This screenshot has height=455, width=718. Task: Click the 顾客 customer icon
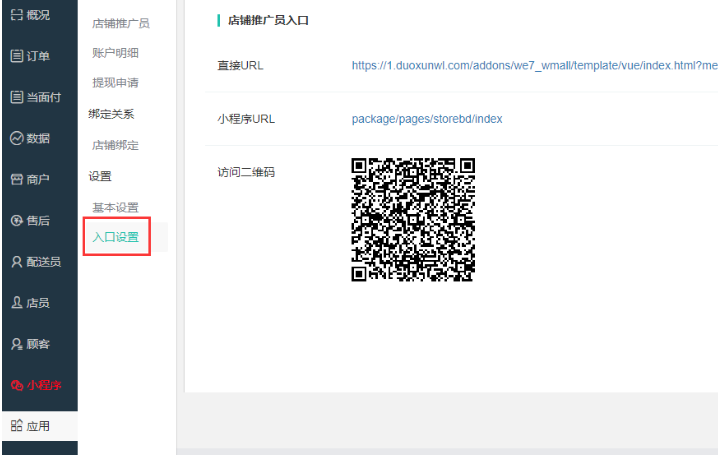(x=16, y=344)
